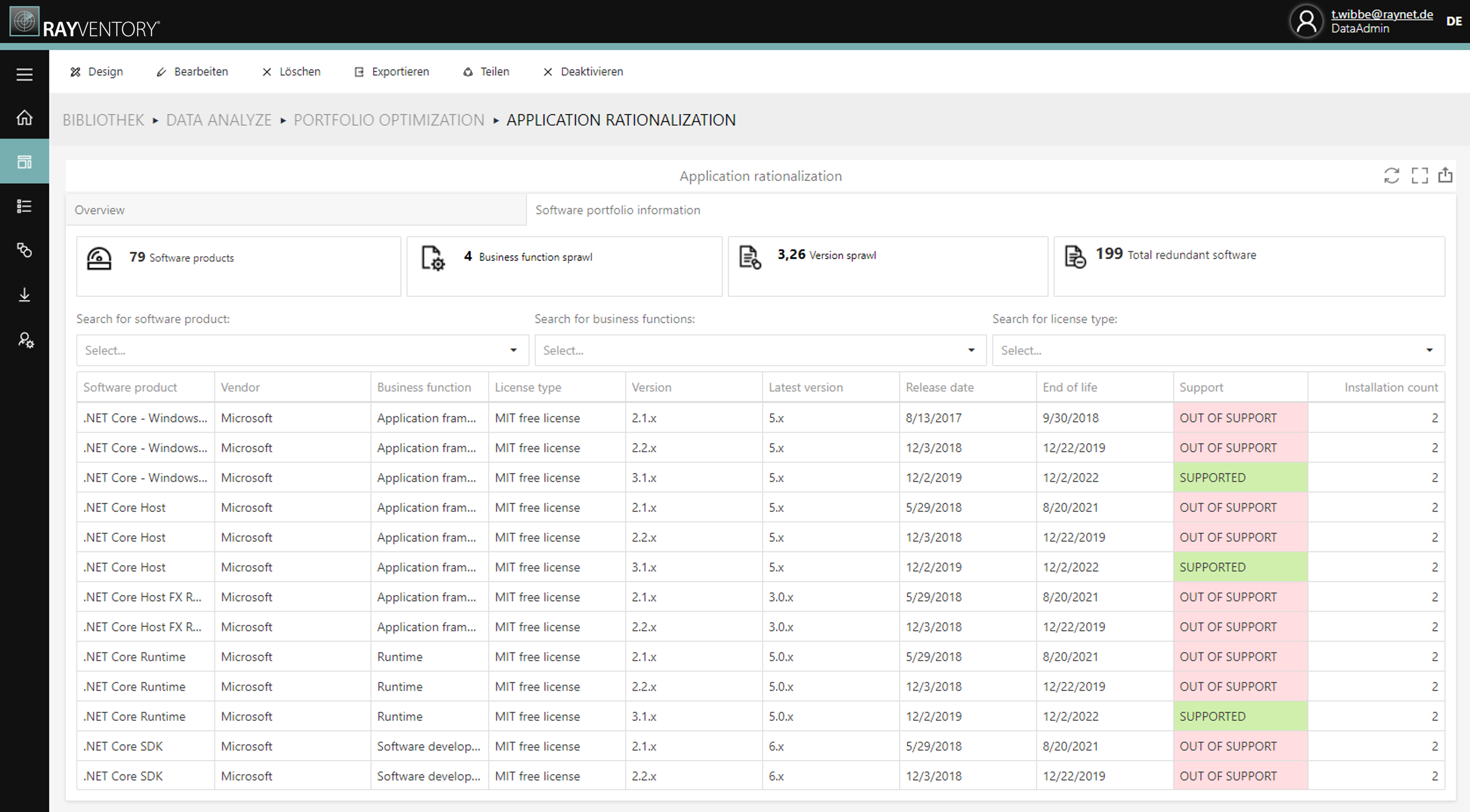
Task: Select the highlighted dashboards icon in sidebar
Action: click(25, 161)
